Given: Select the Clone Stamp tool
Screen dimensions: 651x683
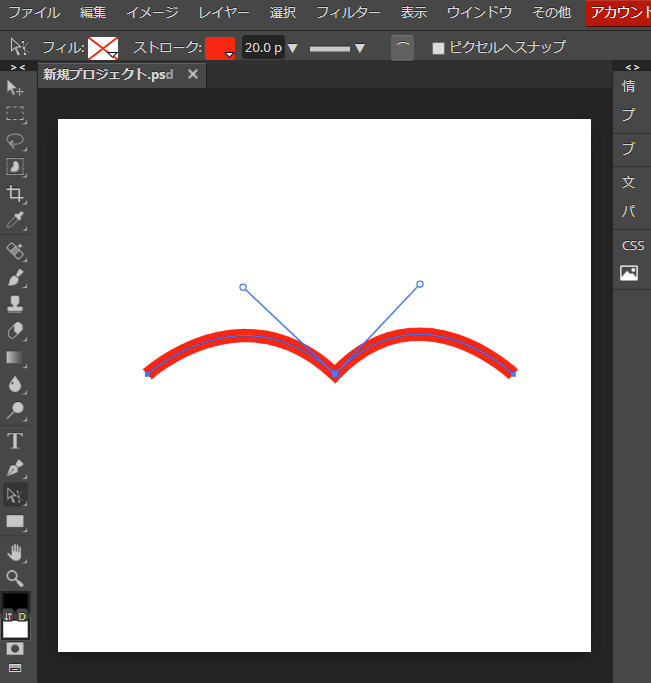Looking at the screenshot, I should tap(15, 304).
